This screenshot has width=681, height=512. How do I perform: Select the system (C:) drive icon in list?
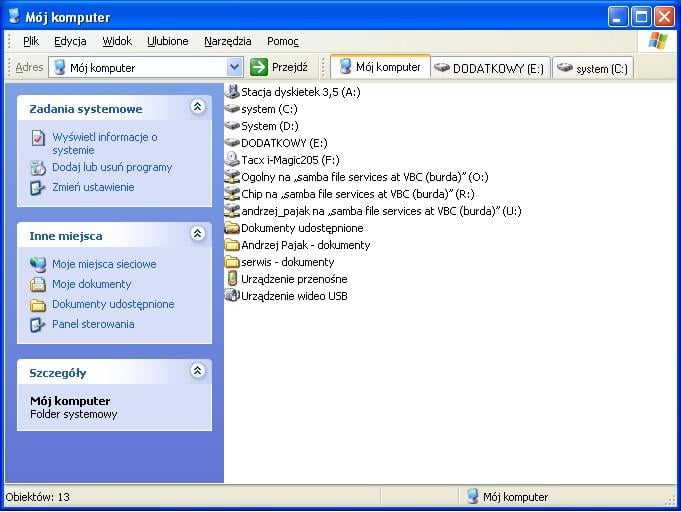tap(232, 109)
